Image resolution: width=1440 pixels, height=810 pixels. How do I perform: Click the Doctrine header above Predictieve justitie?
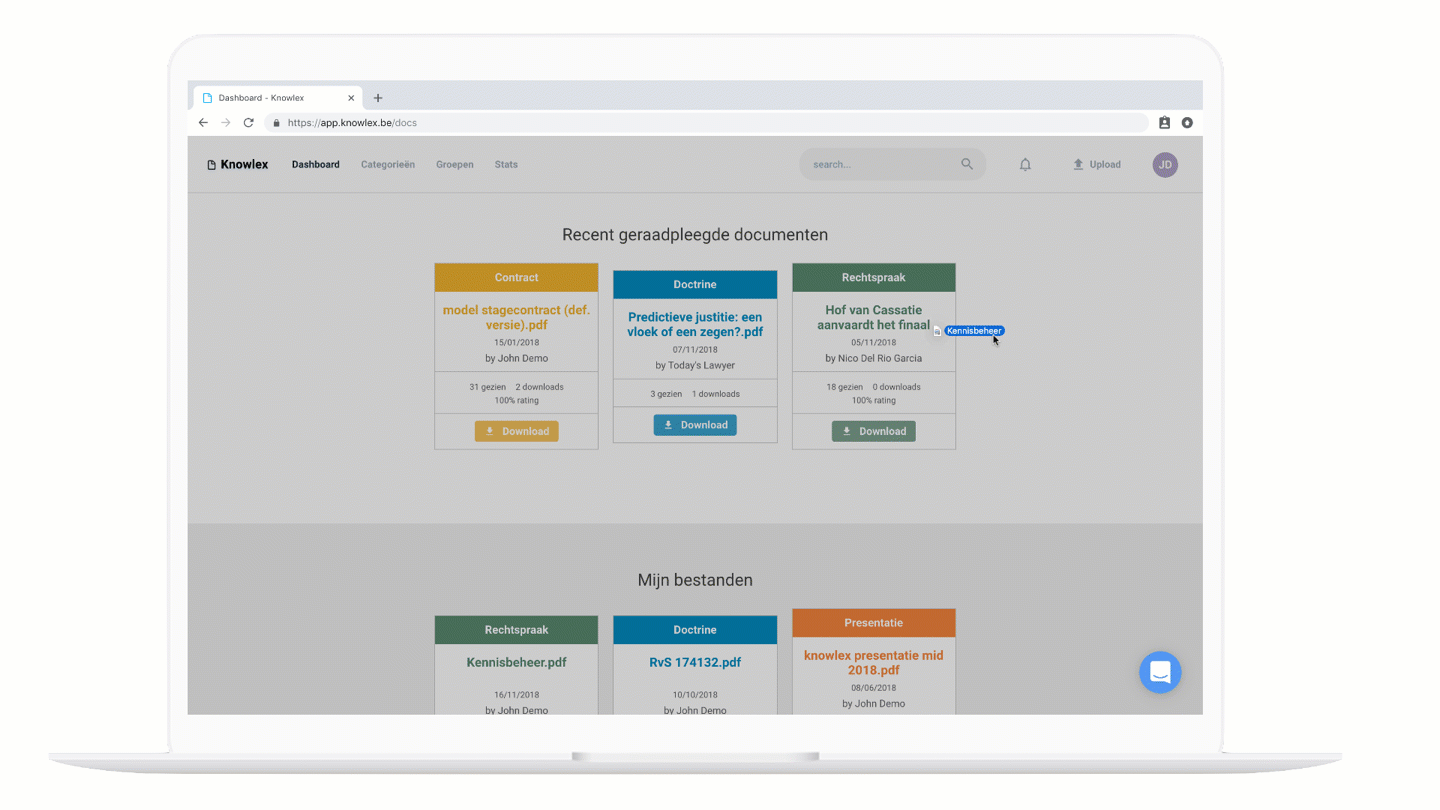[x=695, y=284]
